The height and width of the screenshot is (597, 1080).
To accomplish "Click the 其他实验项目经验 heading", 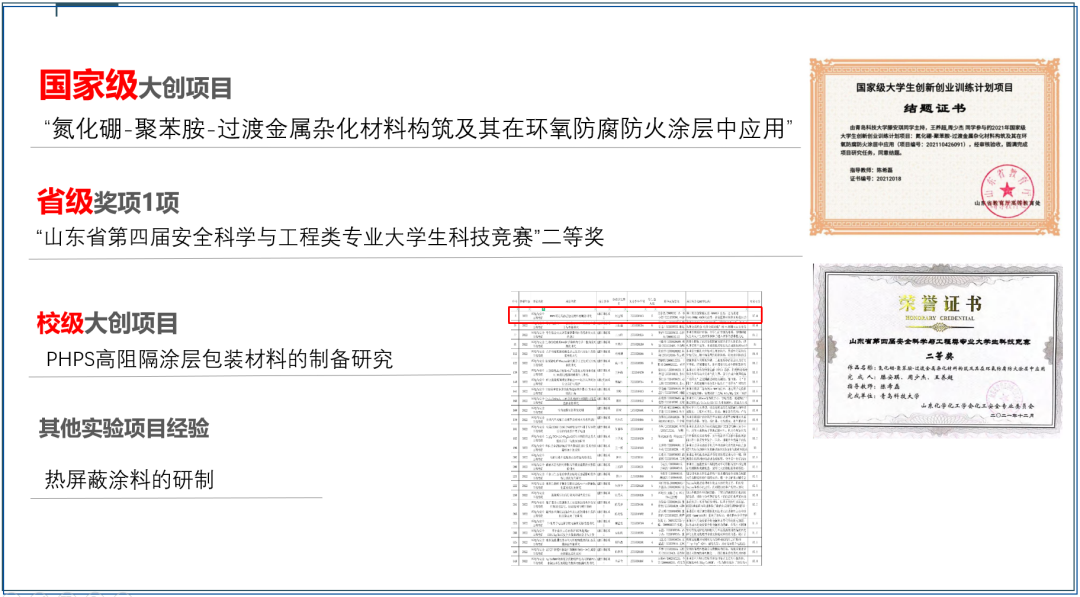I will (124, 429).
